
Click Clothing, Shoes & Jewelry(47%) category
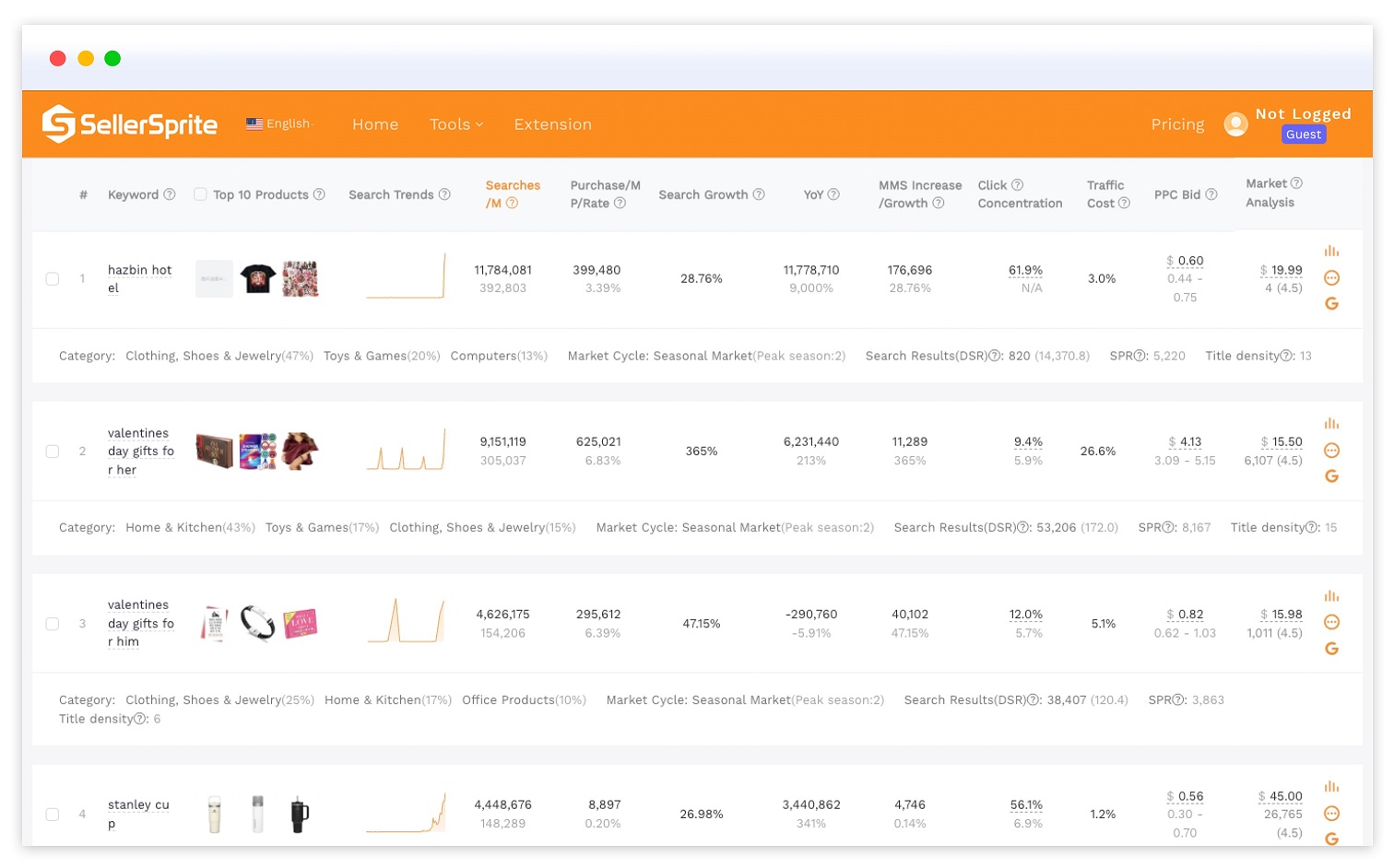pyautogui.click(x=219, y=356)
